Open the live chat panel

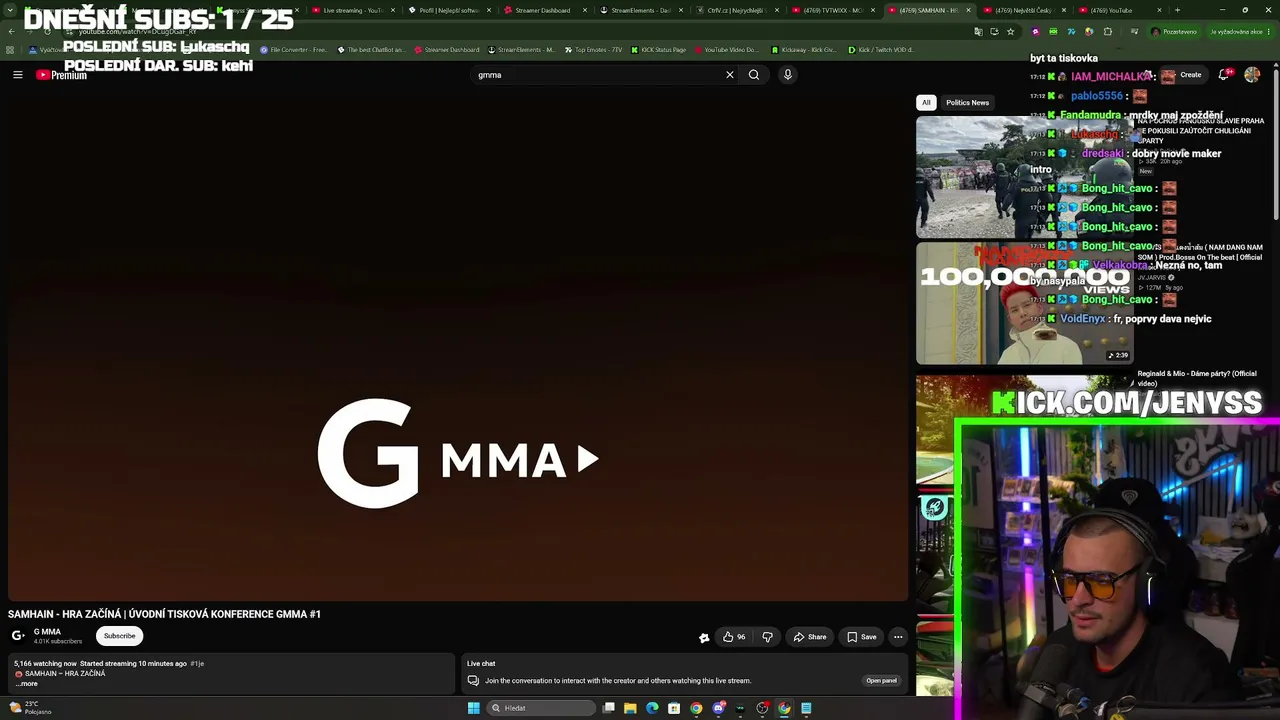click(881, 681)
